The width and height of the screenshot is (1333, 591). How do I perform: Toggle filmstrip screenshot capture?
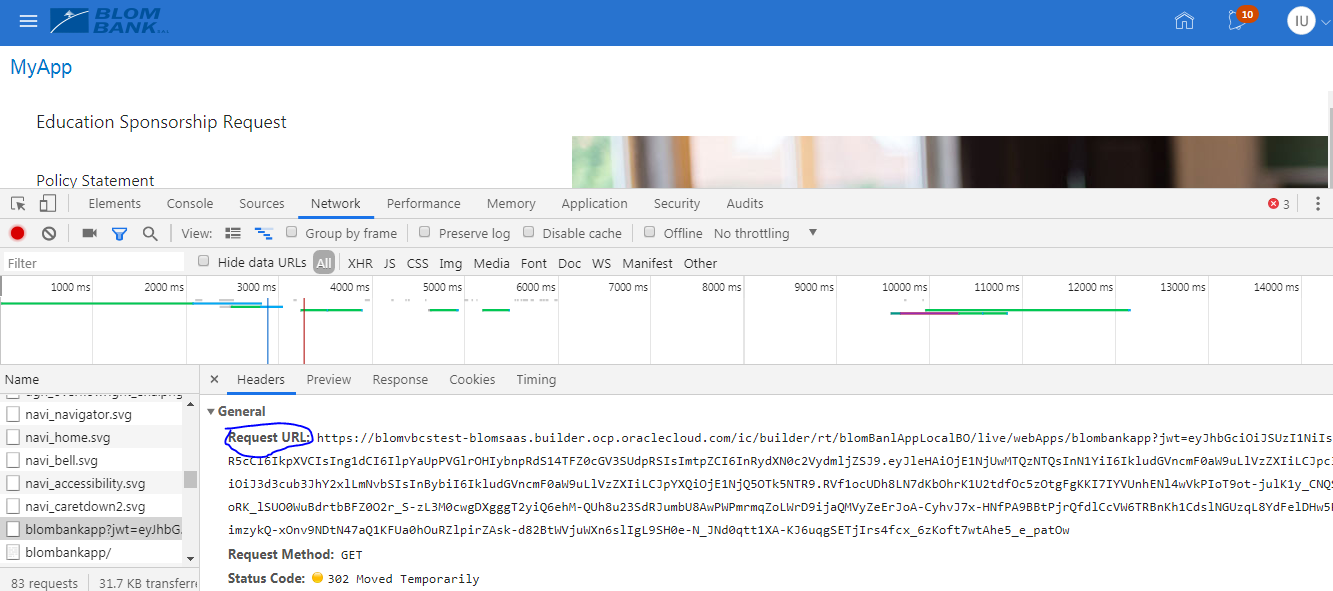pos(88,232)
